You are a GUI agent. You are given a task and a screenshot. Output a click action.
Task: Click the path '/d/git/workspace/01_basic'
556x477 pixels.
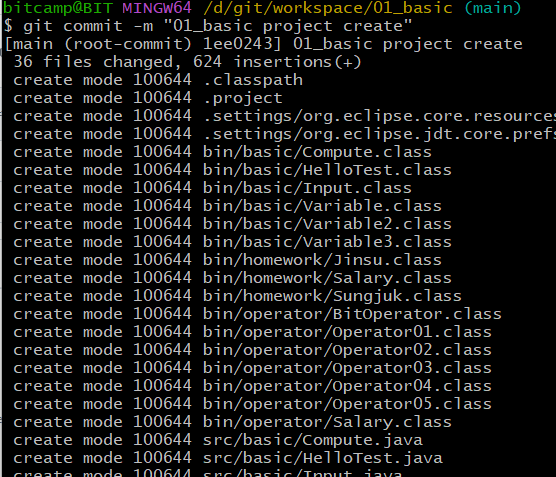[328, 8]
